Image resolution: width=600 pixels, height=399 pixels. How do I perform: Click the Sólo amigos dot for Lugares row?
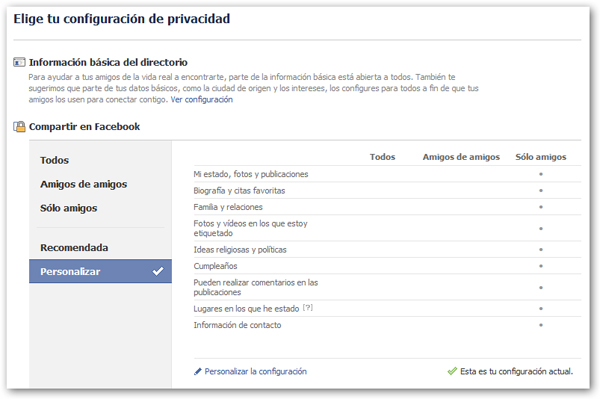(541, 308)
